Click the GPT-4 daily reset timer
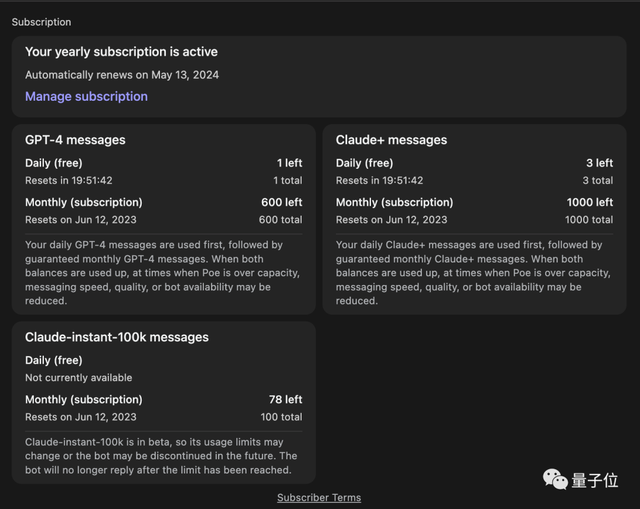640x509 pixels. coord(68,181)
